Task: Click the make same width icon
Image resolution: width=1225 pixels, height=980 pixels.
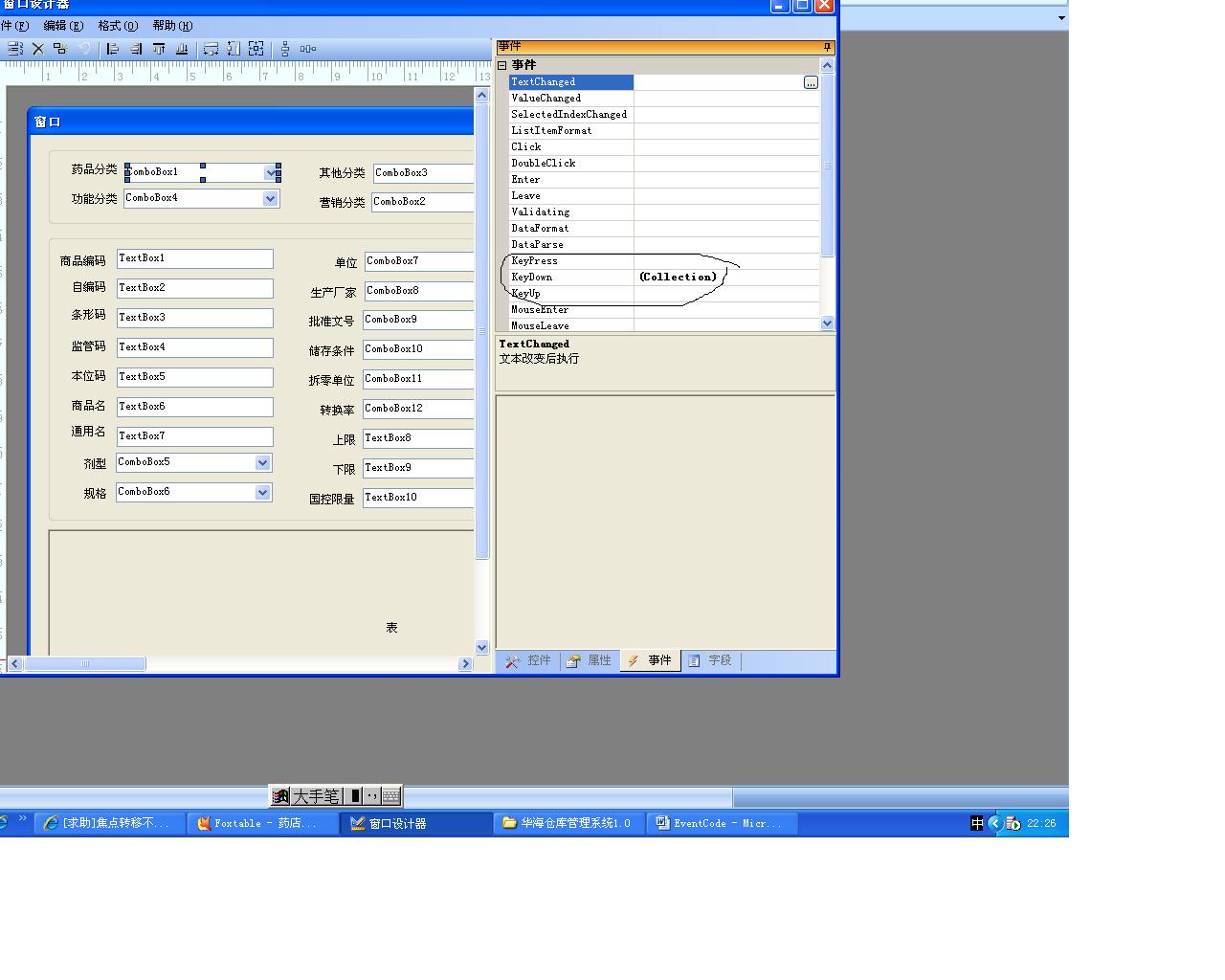Action: 211,49
